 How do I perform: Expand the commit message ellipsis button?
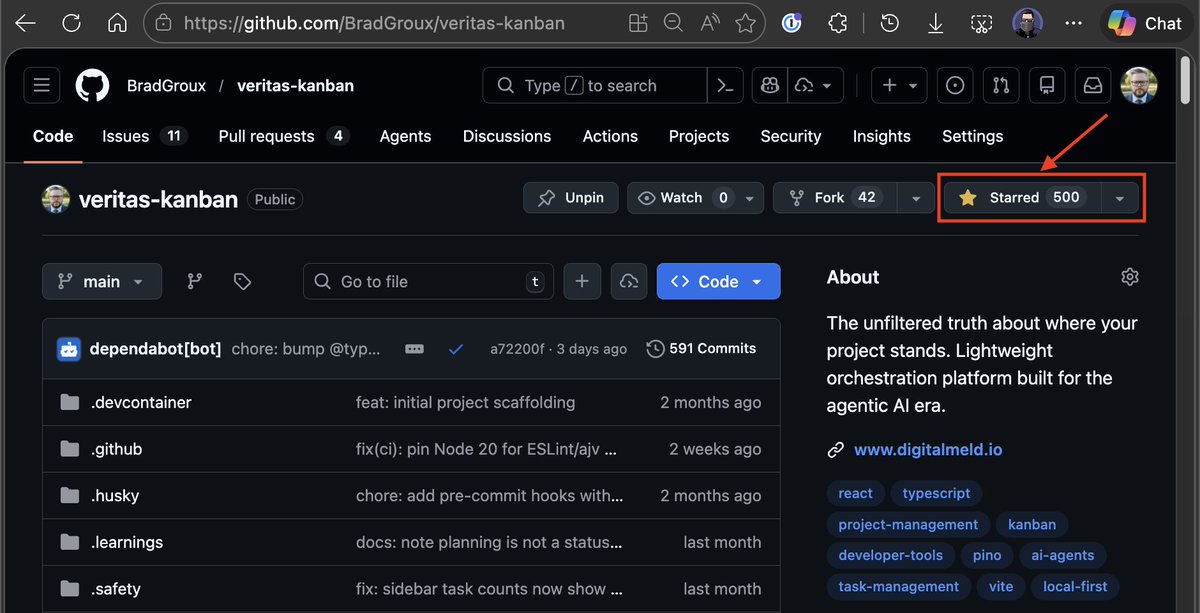click(415, 349)
